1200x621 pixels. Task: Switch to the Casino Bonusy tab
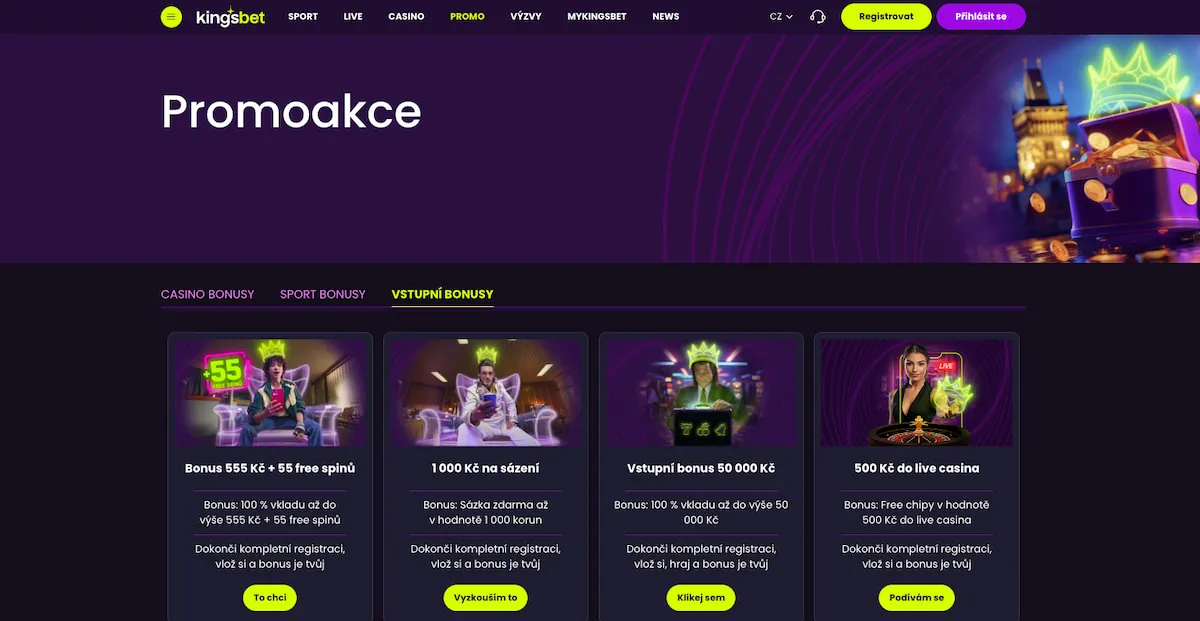click(208, 294)
